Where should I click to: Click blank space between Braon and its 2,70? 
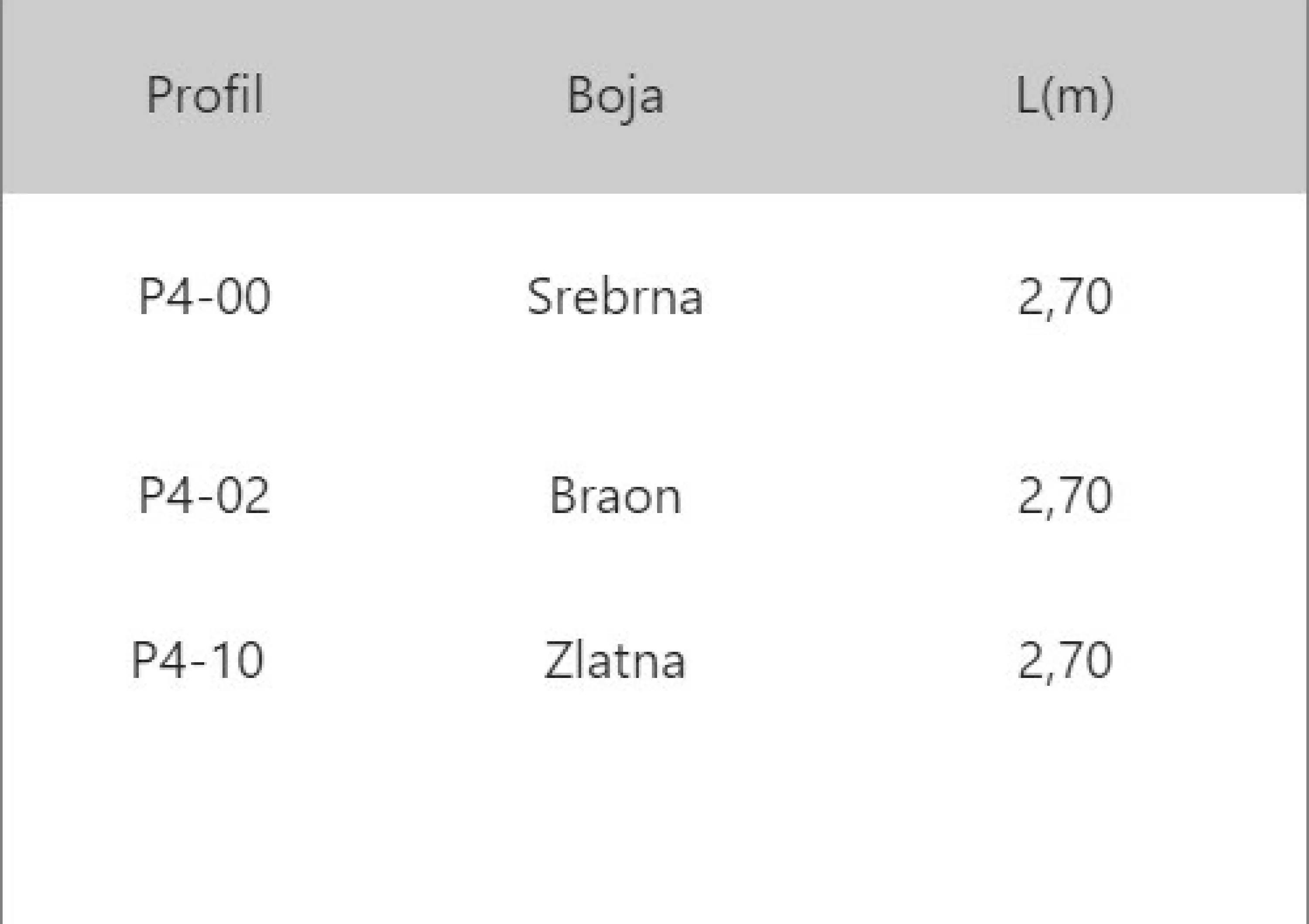850,495
